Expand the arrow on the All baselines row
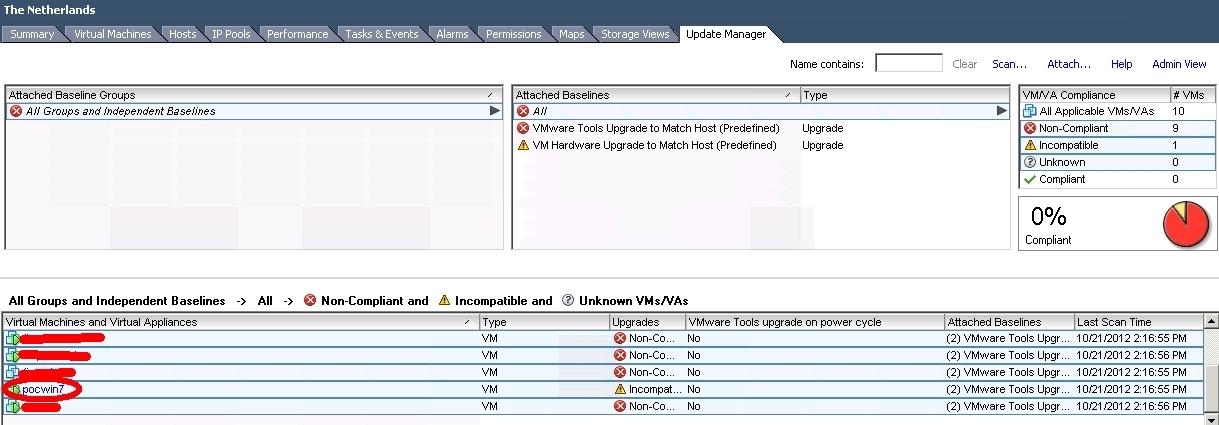 tap(1002, 111)
